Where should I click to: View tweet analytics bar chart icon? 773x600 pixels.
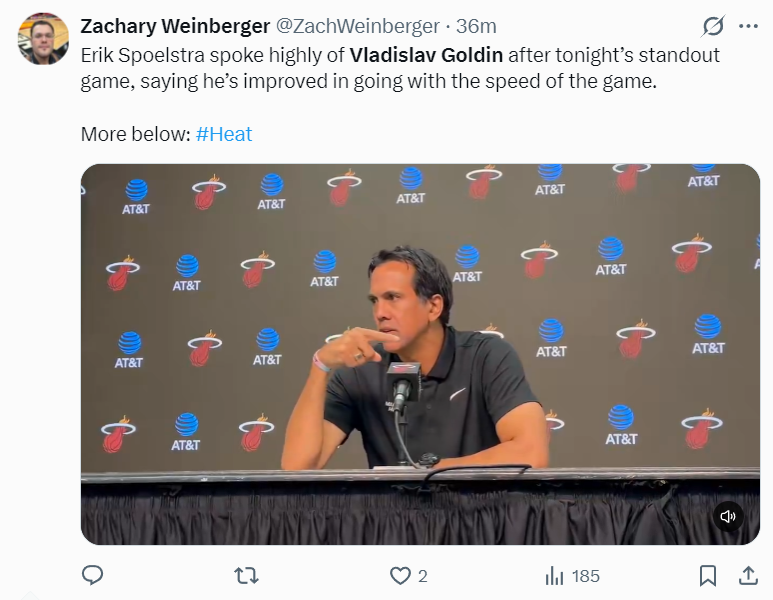pyautogui.click(x=554, y=575)
